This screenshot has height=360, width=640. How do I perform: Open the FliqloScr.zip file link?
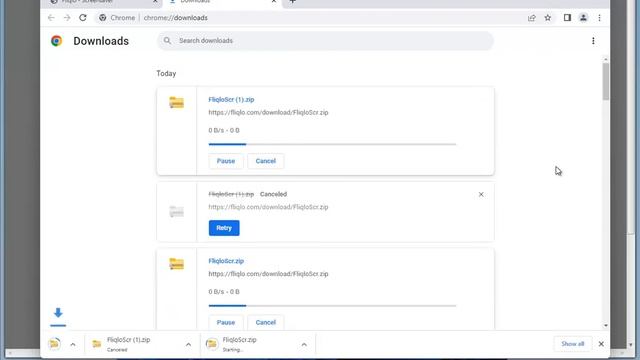226,261
